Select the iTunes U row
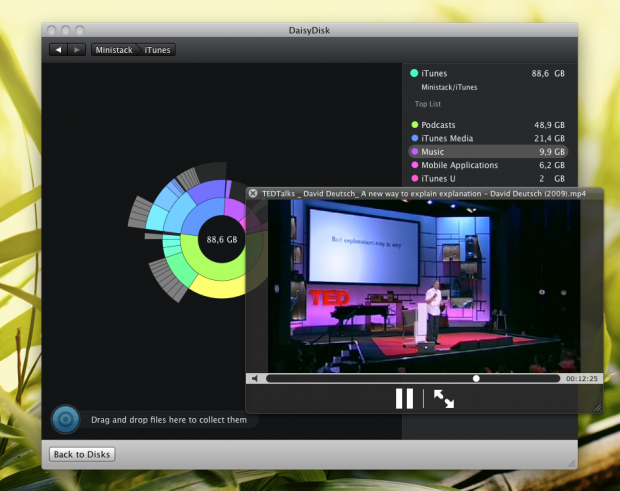The height and width of the screenshot is (491, 620). click(488, 179)
